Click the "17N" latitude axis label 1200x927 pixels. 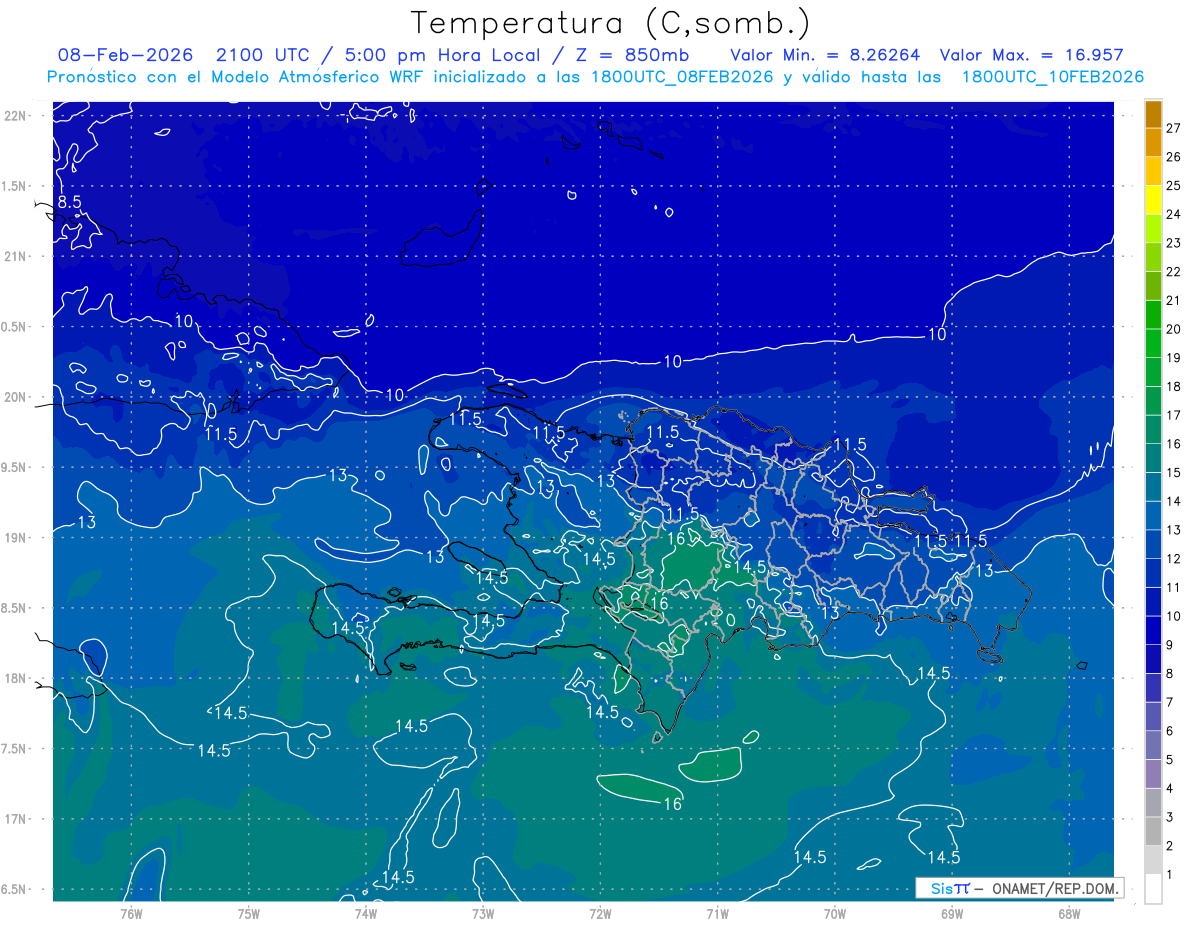(15, 820)
